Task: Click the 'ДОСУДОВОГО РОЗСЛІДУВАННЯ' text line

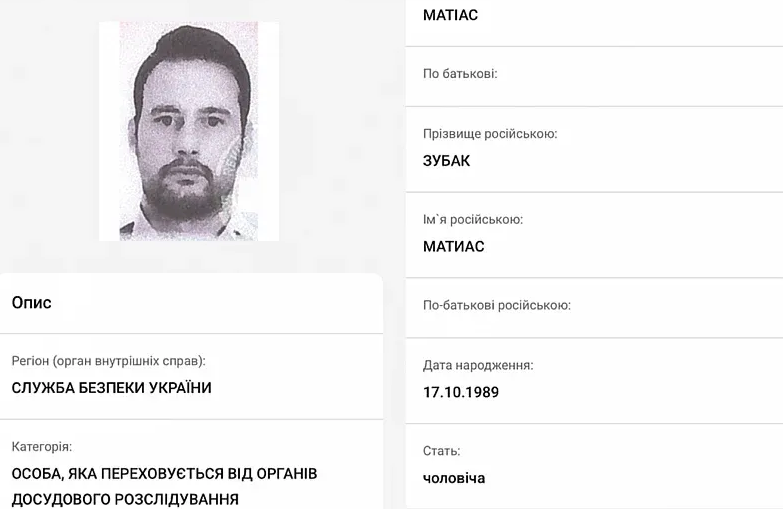Action: (125, 499)
